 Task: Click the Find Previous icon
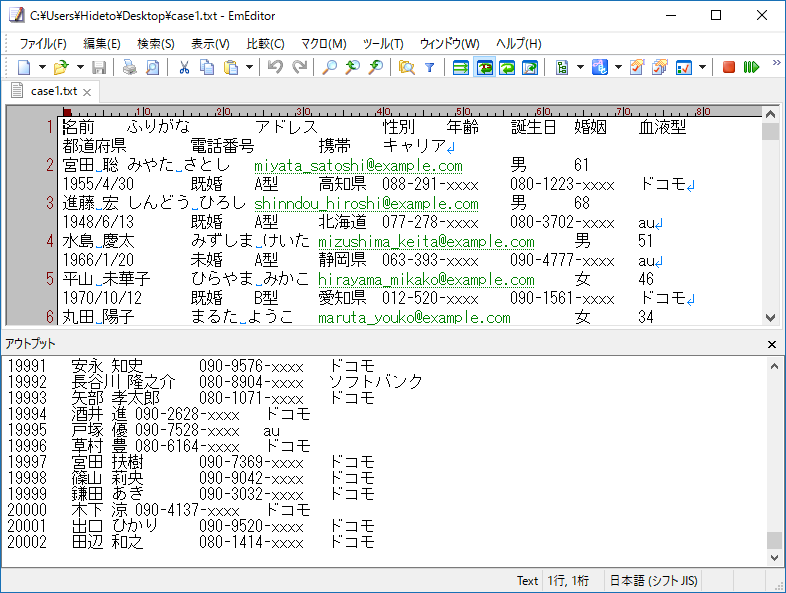click(352, 67)
